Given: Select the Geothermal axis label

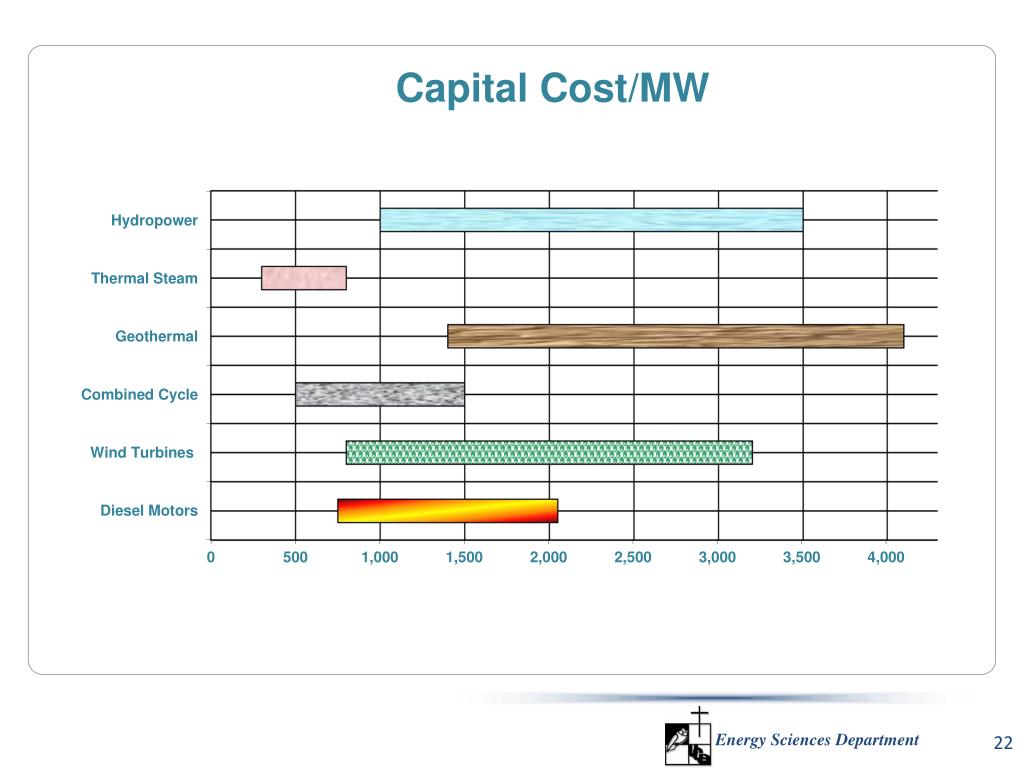Looking at the screenshot, I should 156,336.
